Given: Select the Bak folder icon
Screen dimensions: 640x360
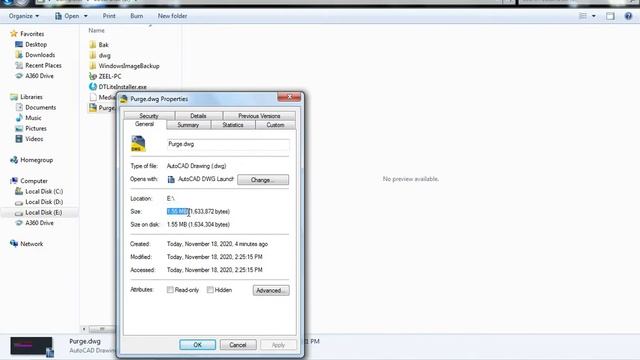Looking at the screenshot, I should pyautogui.click(x=93, y=44).
